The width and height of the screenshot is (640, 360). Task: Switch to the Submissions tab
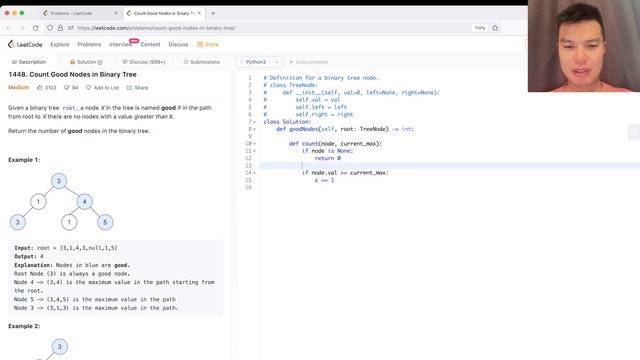click(x=202, y=62)
